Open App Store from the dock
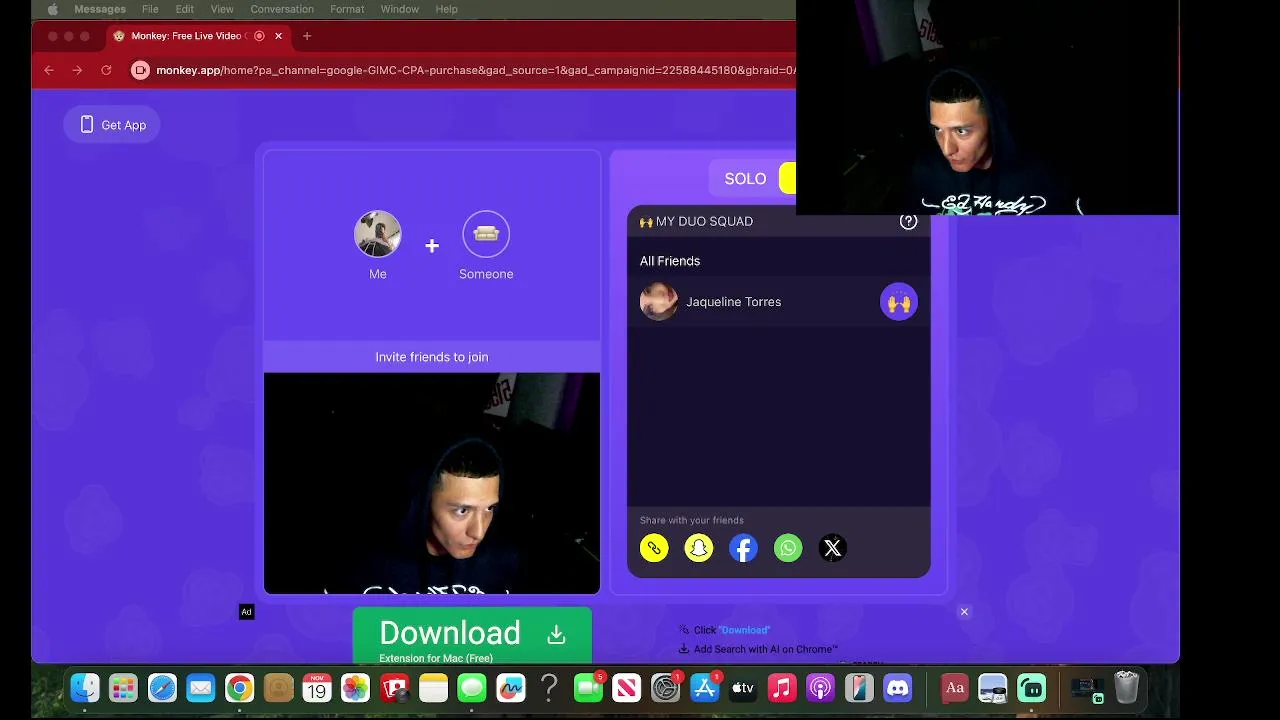Viewport: 1280px width, 720px height. (x=704, y=688)
